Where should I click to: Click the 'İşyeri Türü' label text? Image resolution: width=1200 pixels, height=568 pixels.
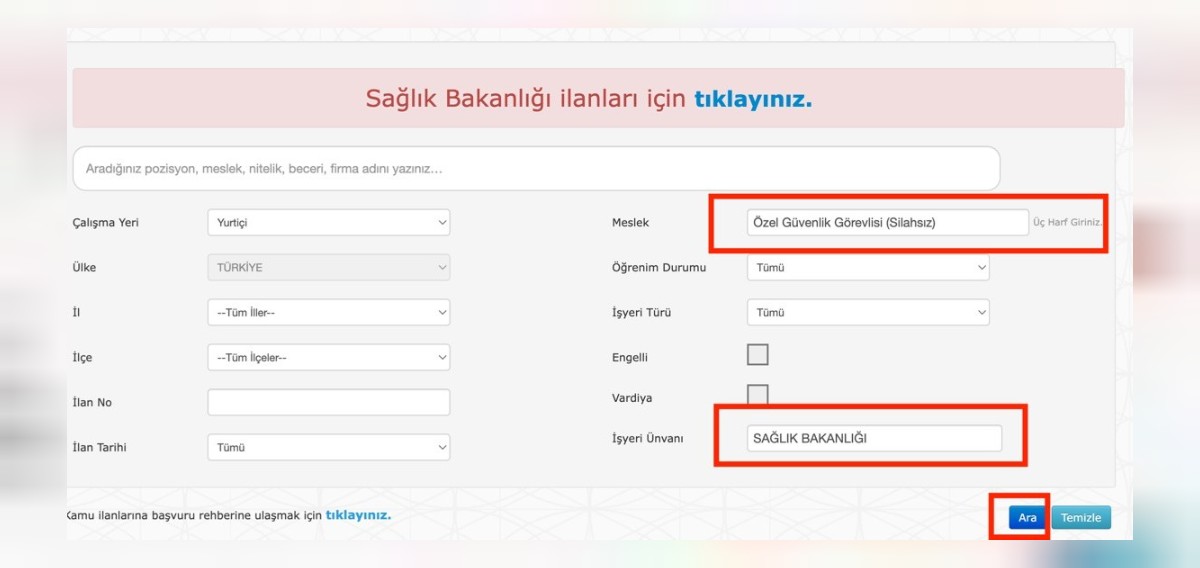pyautogui.click(x=642, y=313)
